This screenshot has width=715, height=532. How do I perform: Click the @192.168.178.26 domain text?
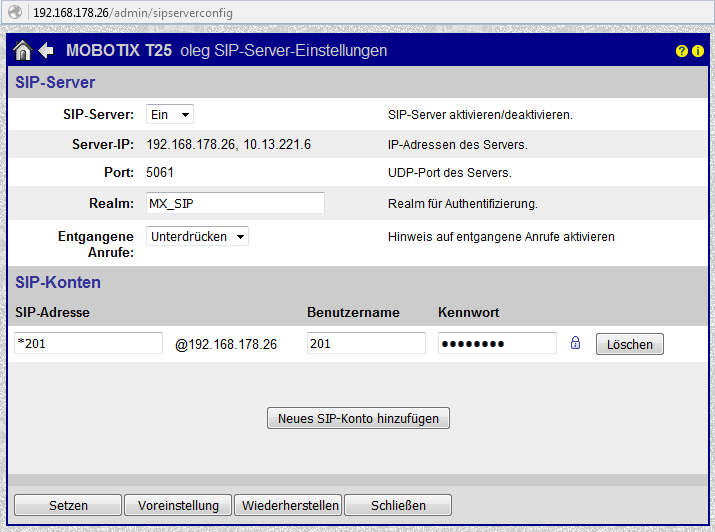[226, 344]
